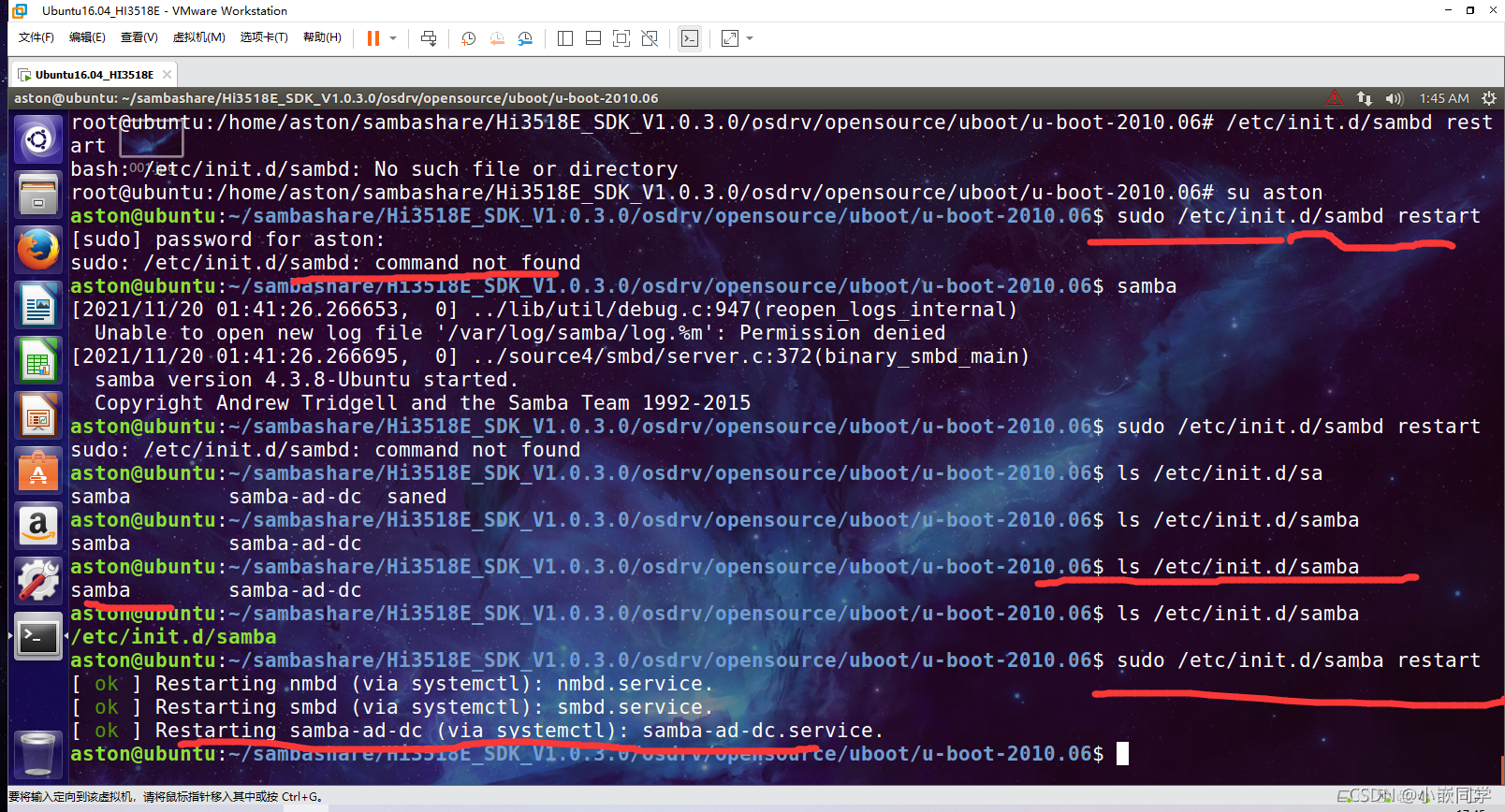The height and width of the screenshot is (812, 1505).
Task: Open the 查看(V) menu
Action: click(139, 37)
